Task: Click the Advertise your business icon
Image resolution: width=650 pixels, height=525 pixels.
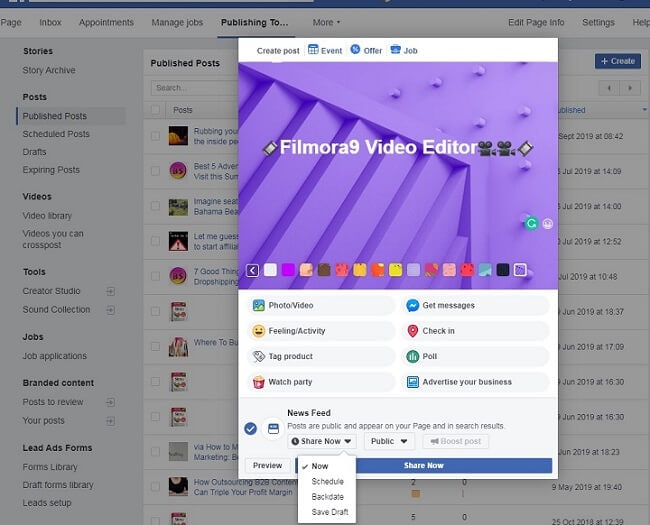Action: coord(412,382)
